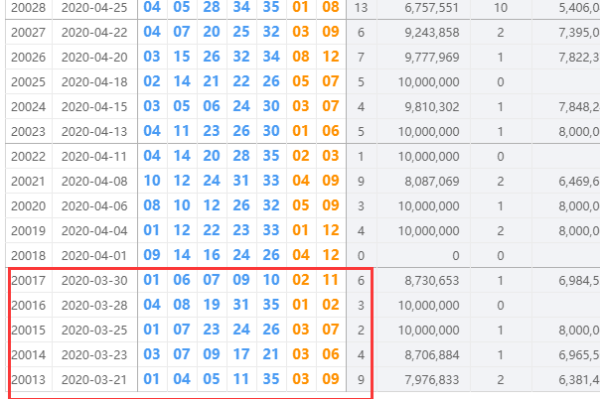600x399 pixels.
Task: Click draw number 20028 cell
Action: (28, 8)
